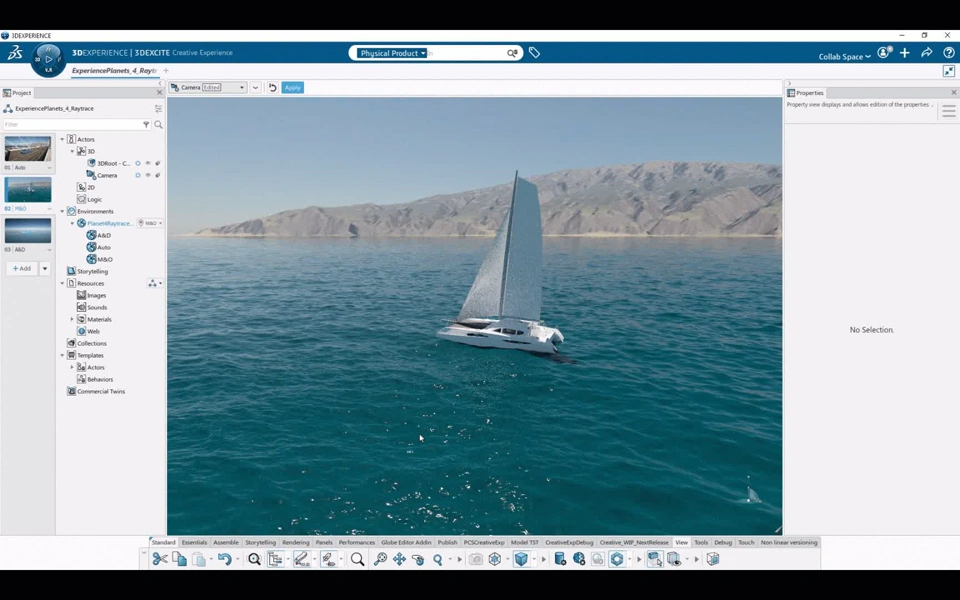Toggle the circle state icon on Camera row
The width and height of the screenshot is (960, 600).
click(x=138, y=175)
